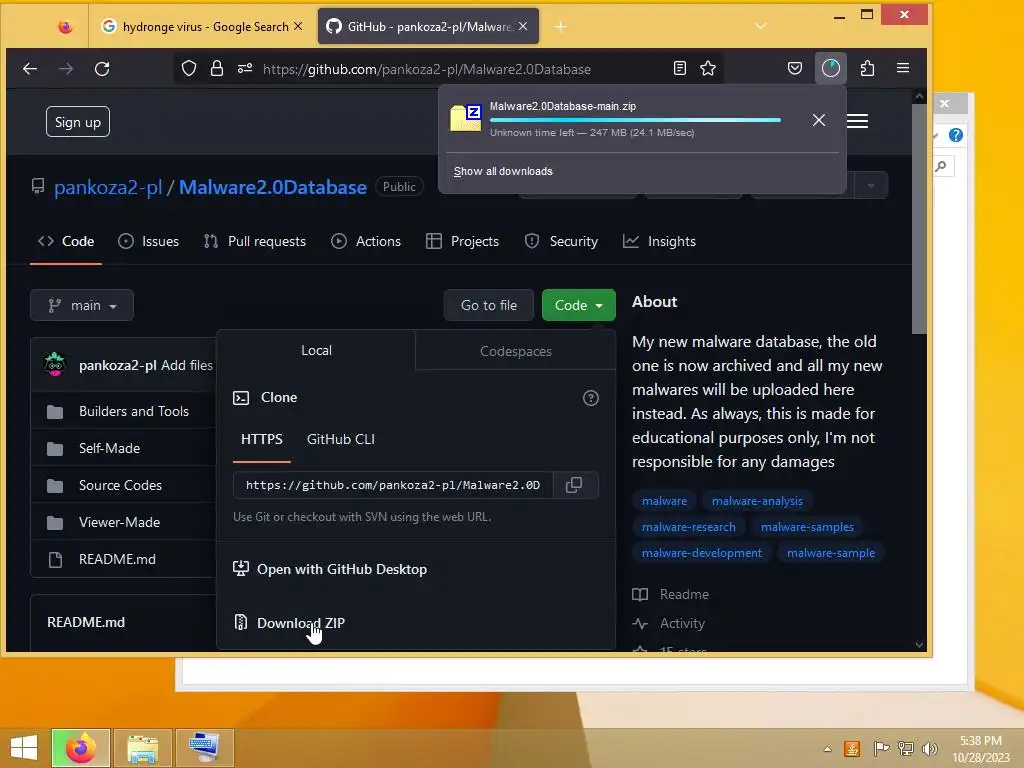Open the pankoza2-pl owner link
The height and width of the screenshot is (768, 1024).
[x=108, y=187]
